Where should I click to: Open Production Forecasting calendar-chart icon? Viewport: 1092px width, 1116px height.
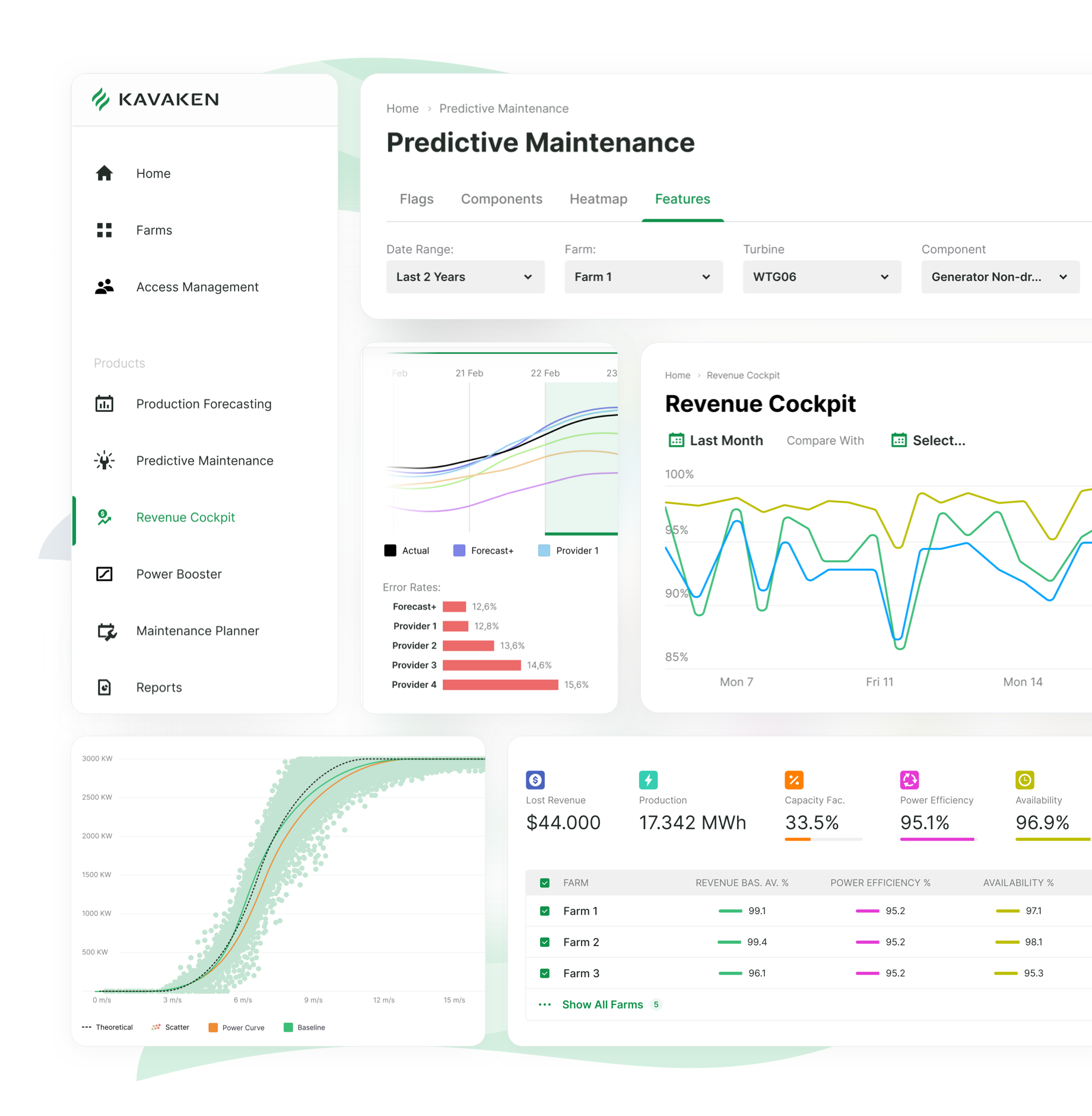coord(104,404)
